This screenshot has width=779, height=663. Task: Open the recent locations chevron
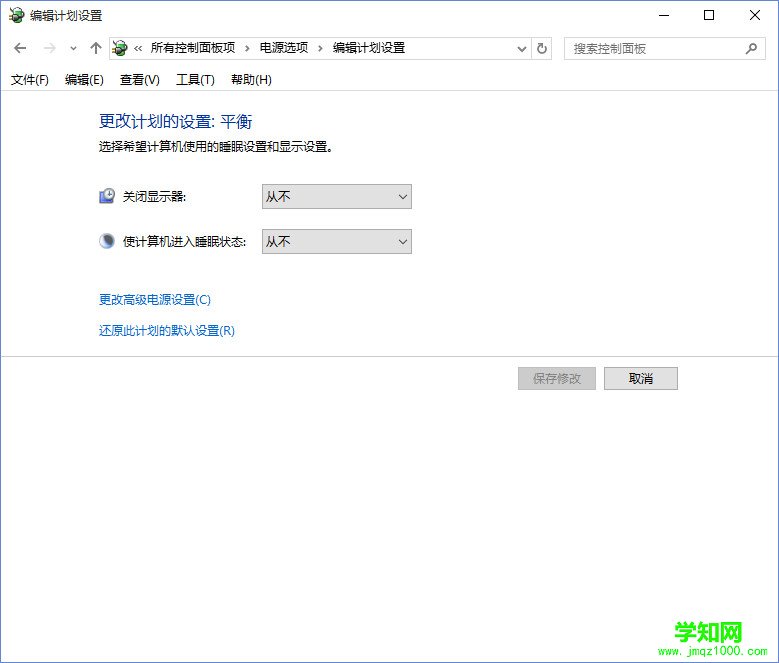pos(74,49)
